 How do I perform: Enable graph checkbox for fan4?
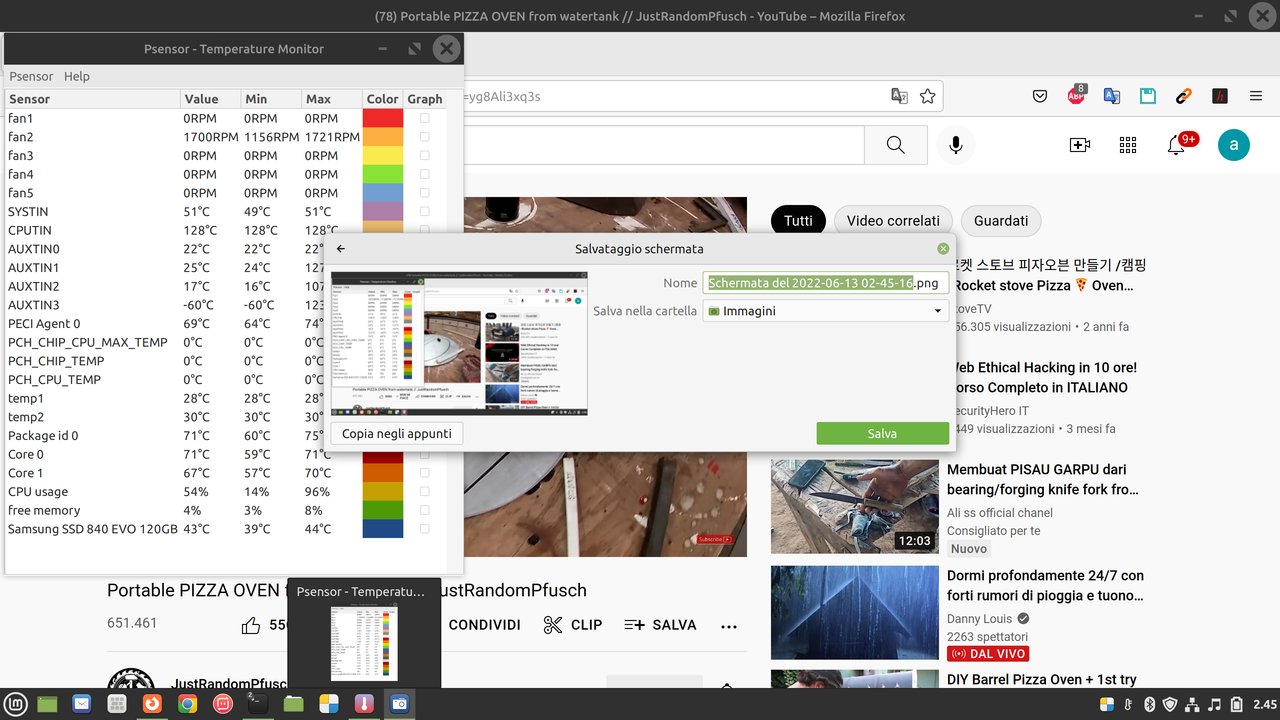tap(424, 174)
